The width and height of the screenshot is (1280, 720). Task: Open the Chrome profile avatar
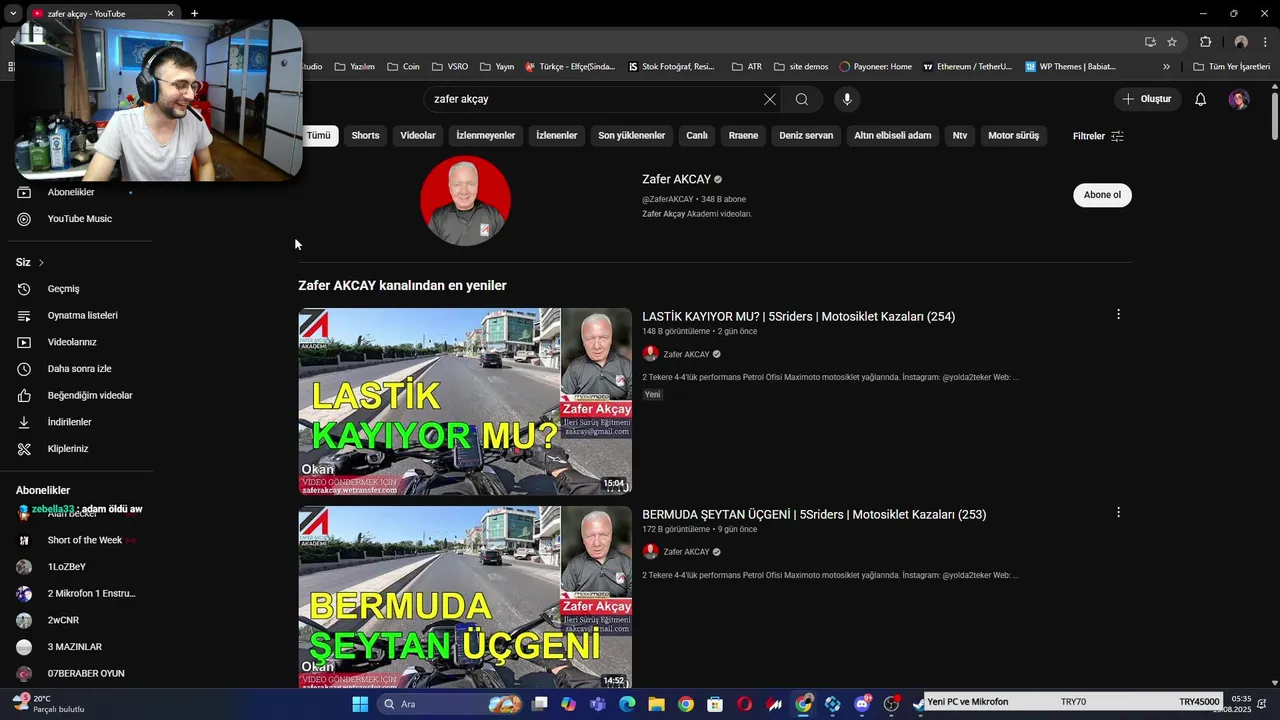click(1241, 42)
